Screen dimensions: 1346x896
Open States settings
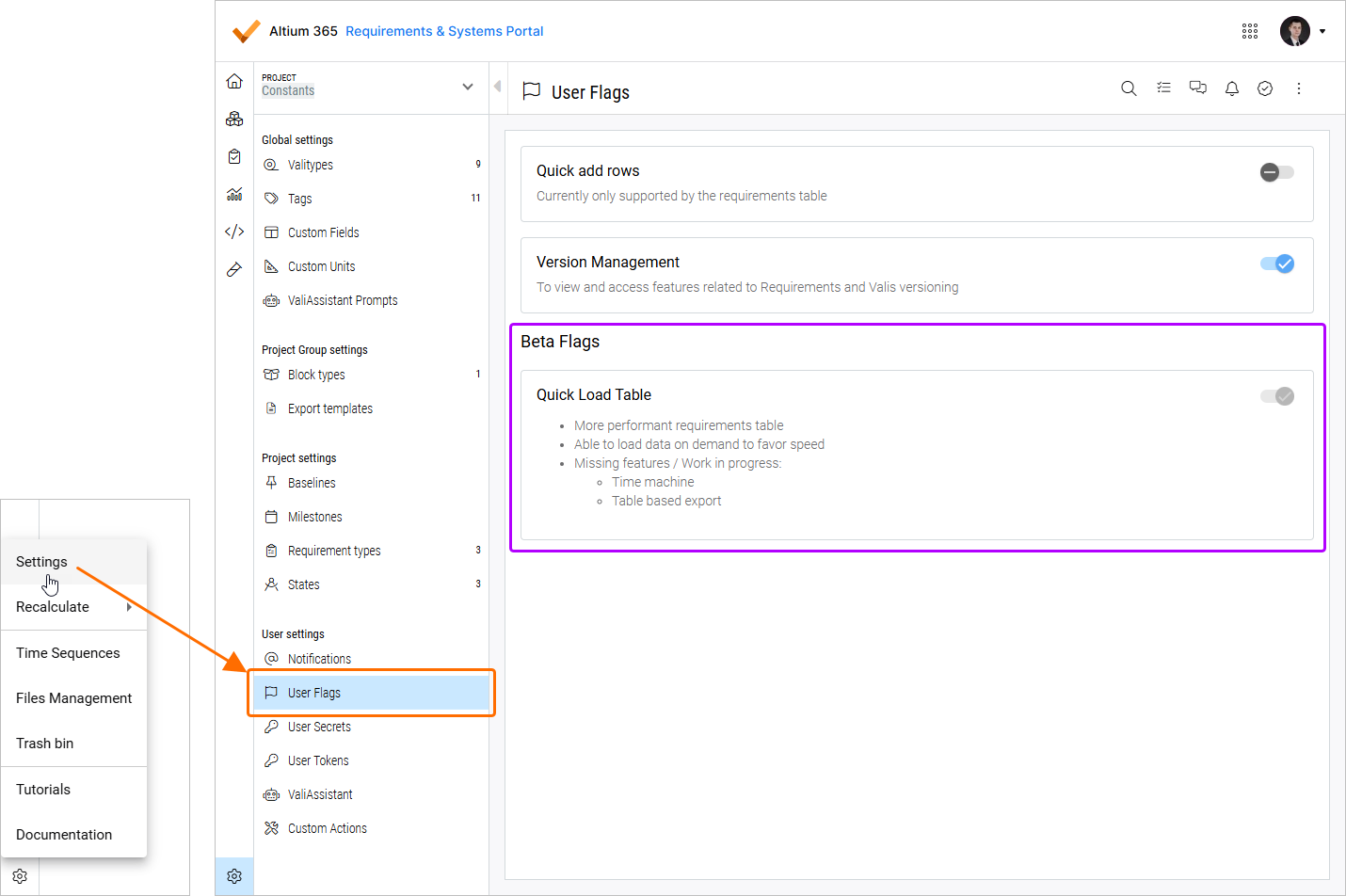point(371,584)
